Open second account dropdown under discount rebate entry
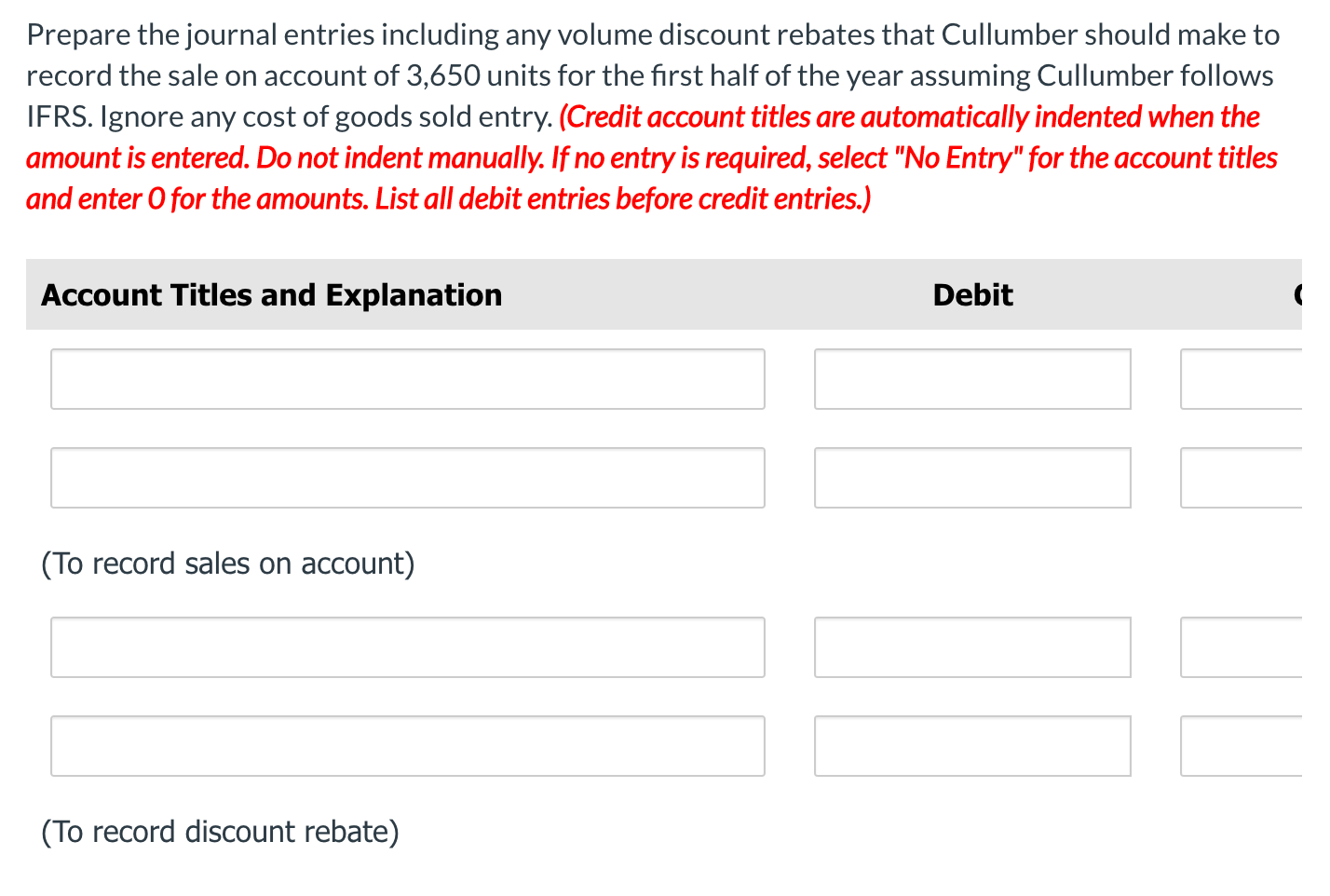1330x896 pixels. point(407,746)
